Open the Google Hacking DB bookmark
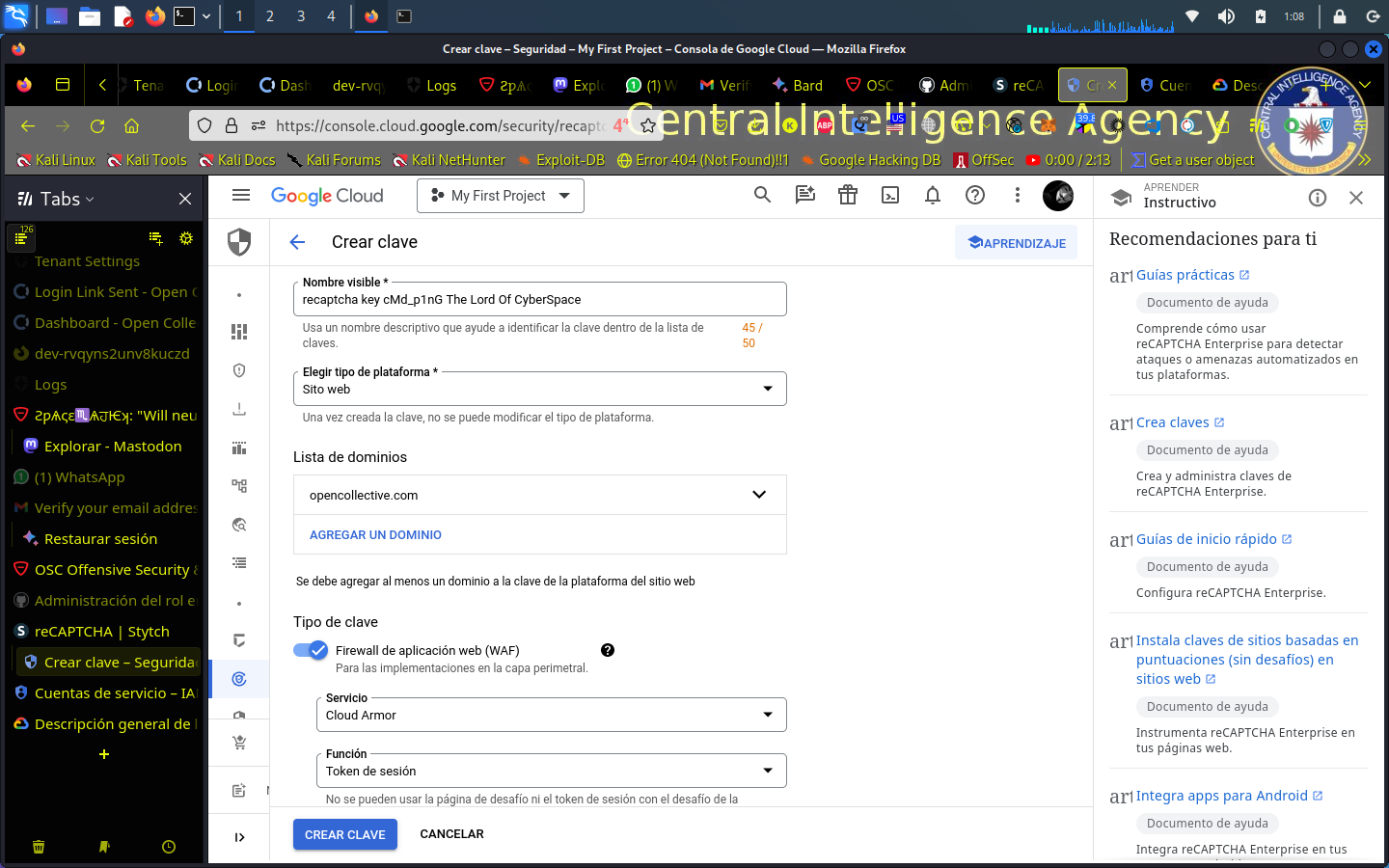 click(870, 160)
